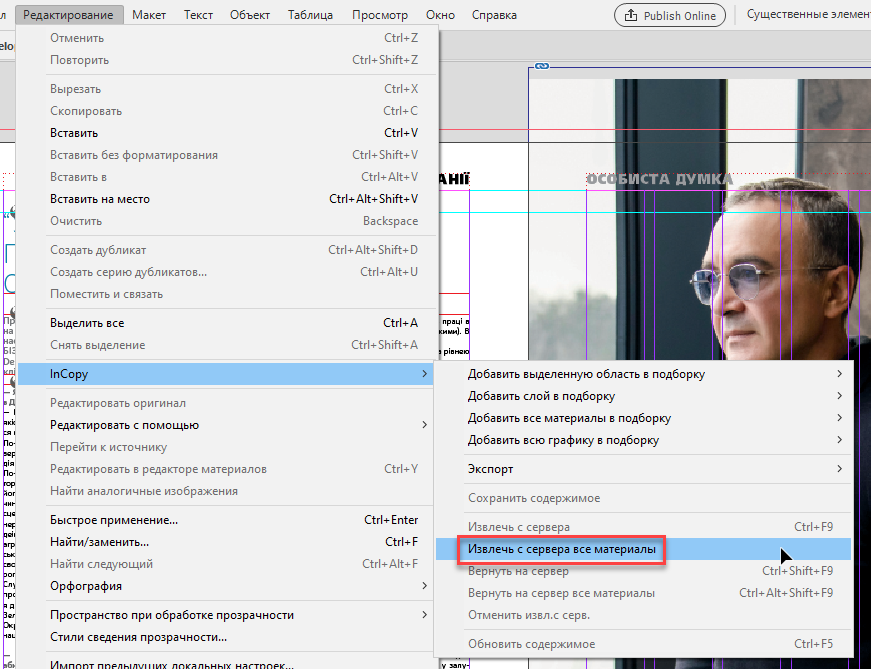Click the link icon on frame's top edge
The height and width of the screenshot is (669, 871).
542,66
